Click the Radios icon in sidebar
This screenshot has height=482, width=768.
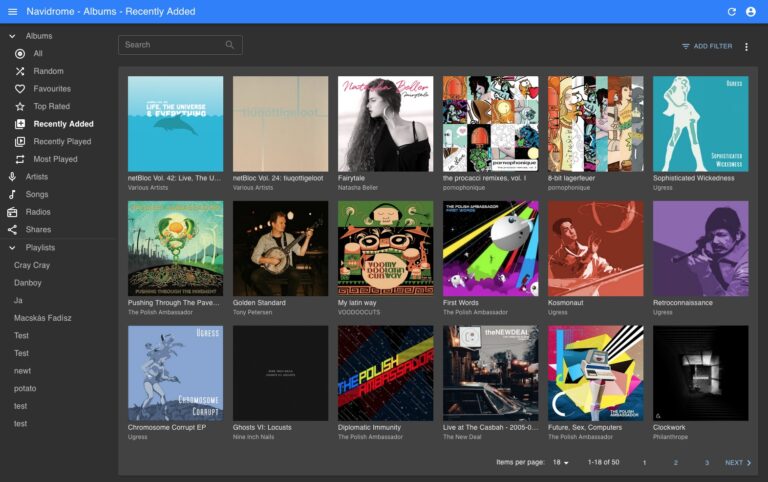coord(12,212)
